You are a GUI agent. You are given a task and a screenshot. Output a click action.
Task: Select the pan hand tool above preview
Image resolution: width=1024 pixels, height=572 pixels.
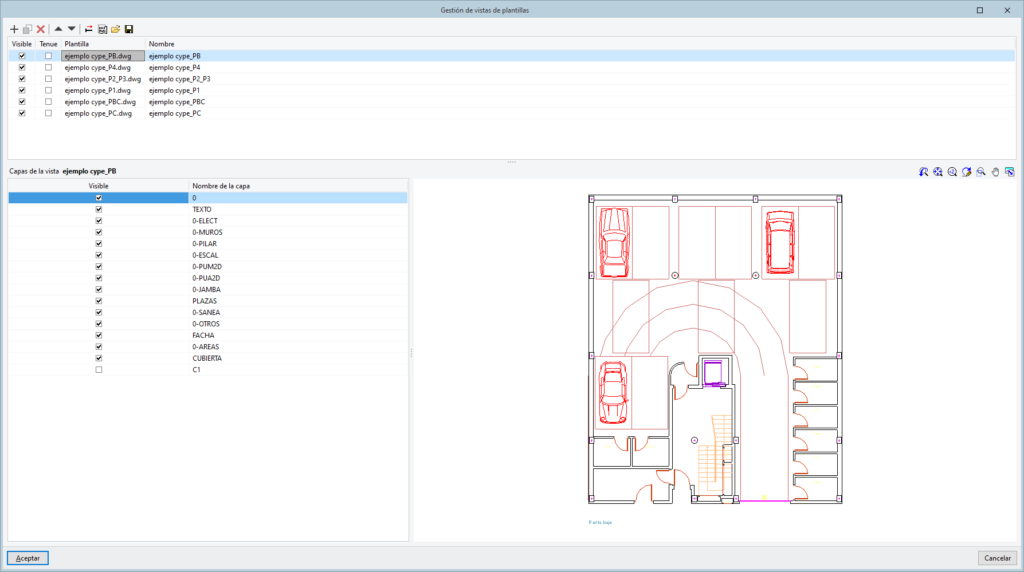tap(995, 172)
